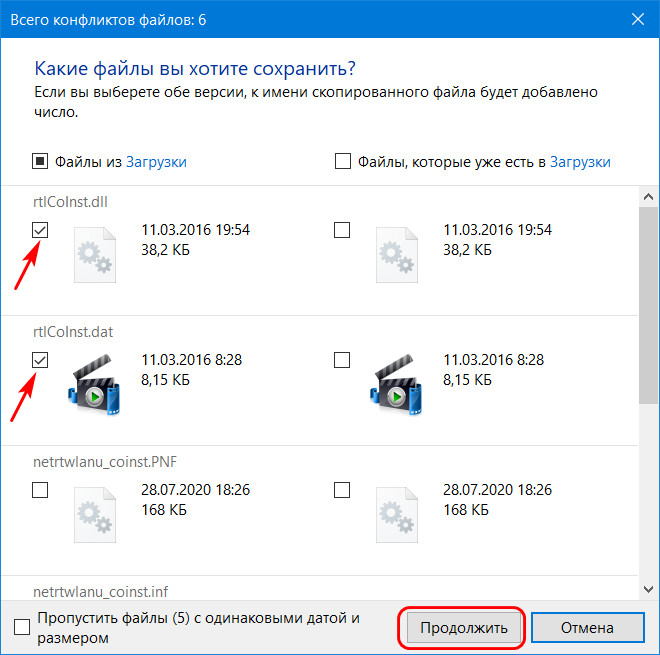660x655 pixels.
Task: Click the destination netrtwlanu_coinst.PNF file icon
Action: pos(397,514)
